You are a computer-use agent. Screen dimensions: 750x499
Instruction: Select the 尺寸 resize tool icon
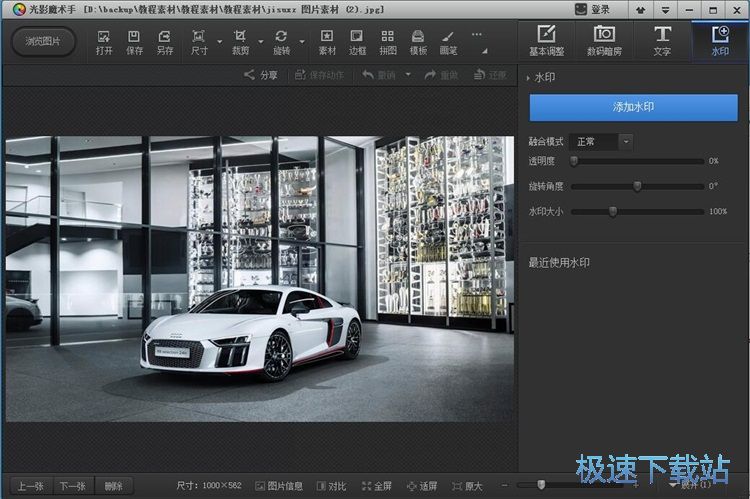[199, 42]
